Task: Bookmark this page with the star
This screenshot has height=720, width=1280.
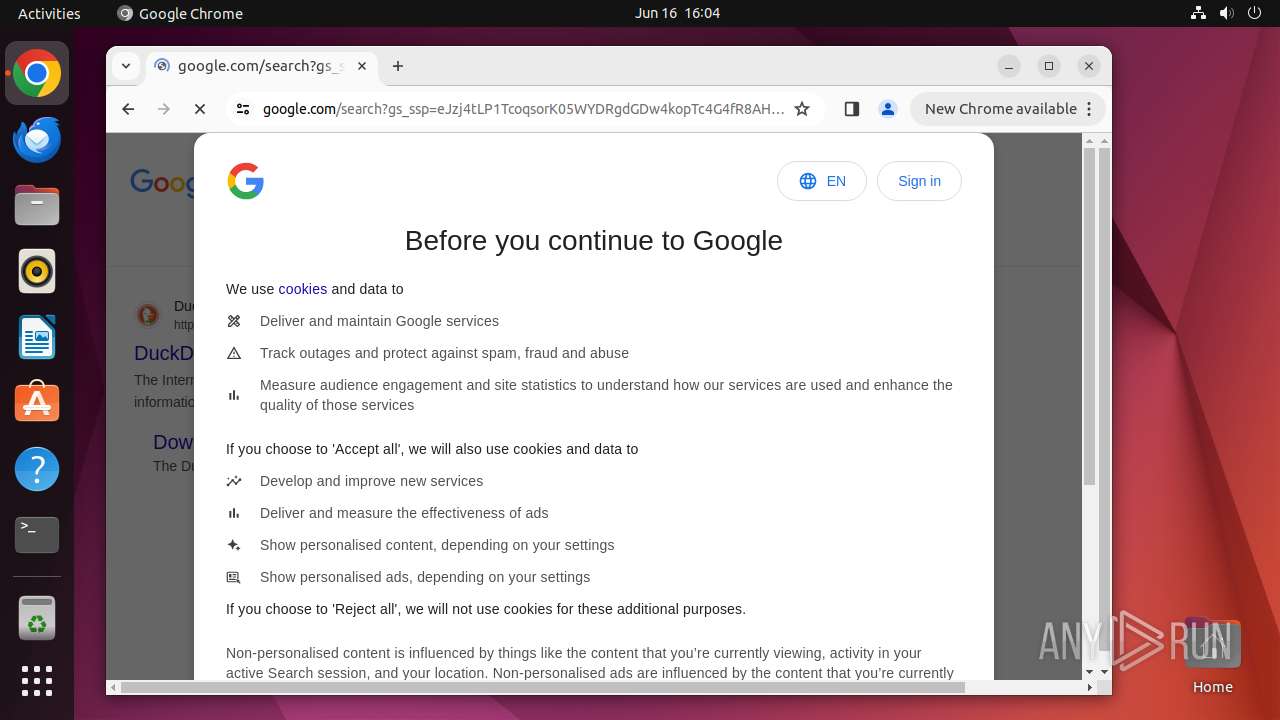Action: pos(802,109)
